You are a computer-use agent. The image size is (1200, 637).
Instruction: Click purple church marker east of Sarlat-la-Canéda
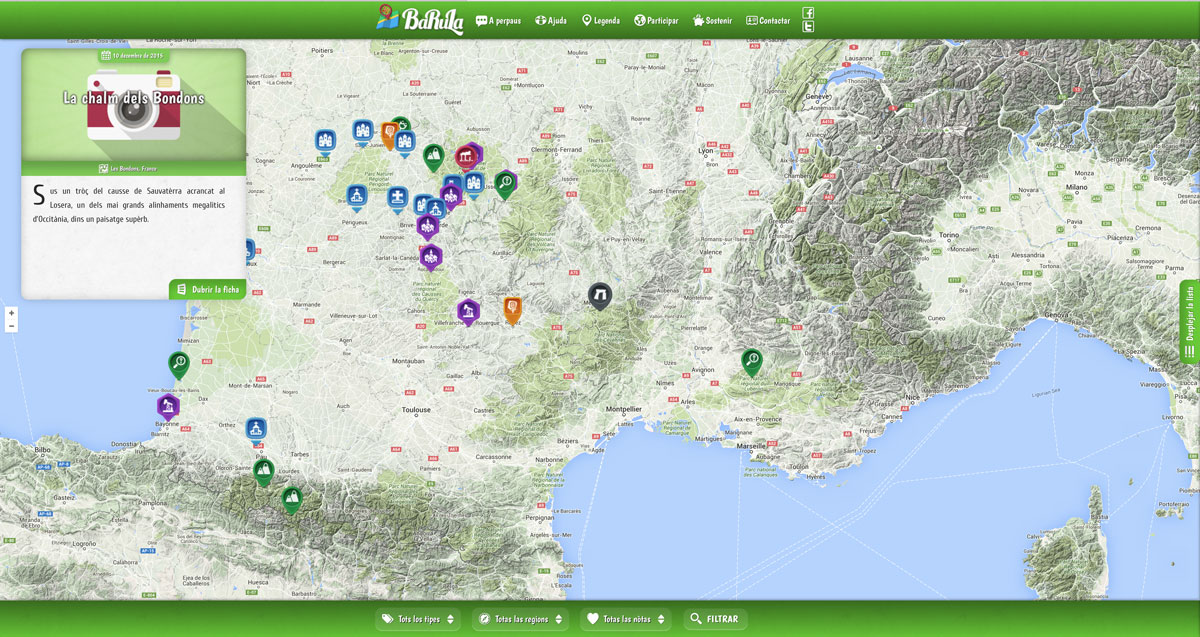431,257
